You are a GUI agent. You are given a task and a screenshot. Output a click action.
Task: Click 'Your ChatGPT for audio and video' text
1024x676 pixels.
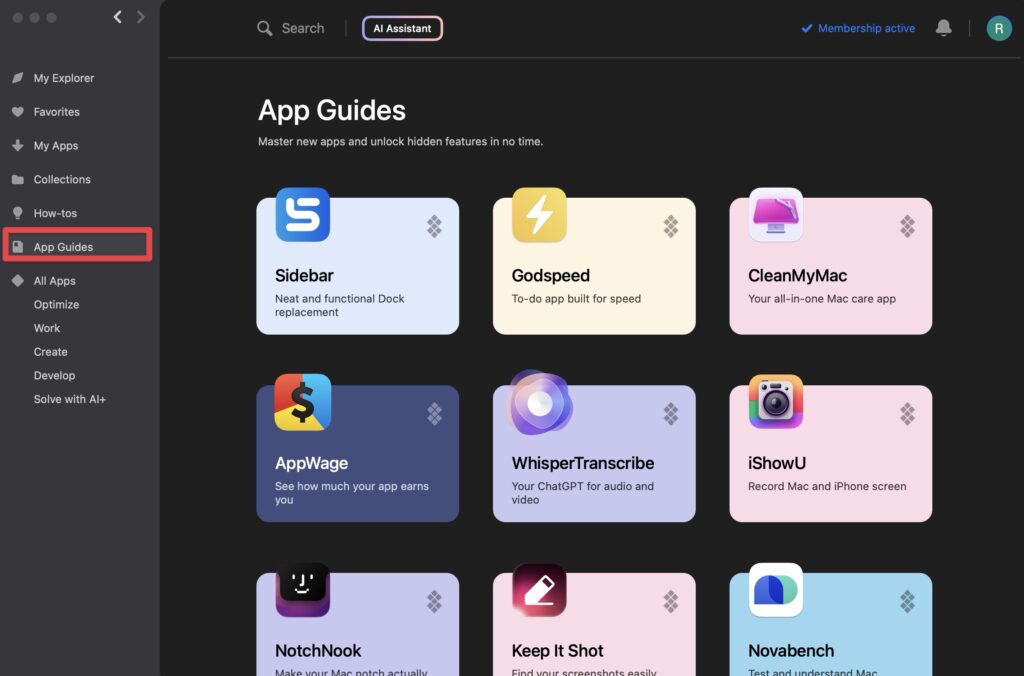click(x=583, y=492)
